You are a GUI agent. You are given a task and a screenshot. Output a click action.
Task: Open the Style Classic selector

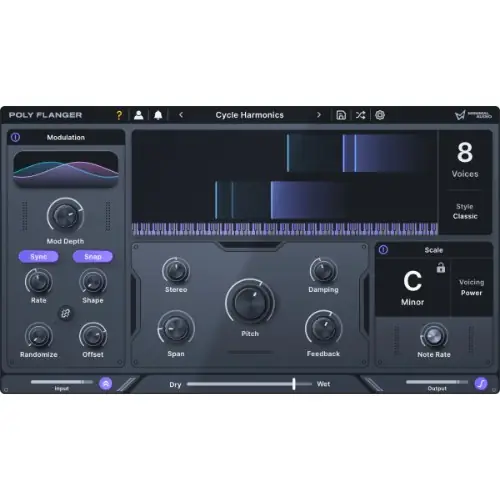click(x=465, y=211)
